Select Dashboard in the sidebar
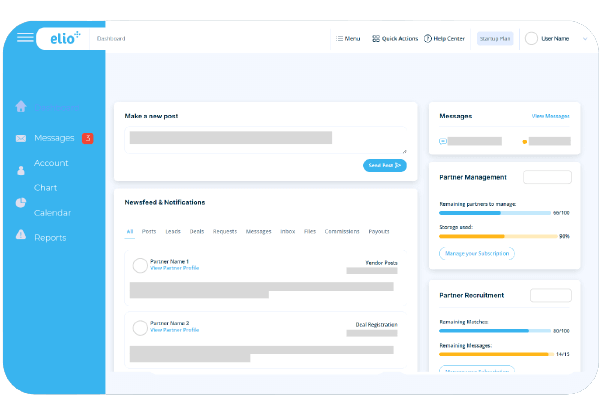This screenshot has width=602, height=414. tap(57, 107)
